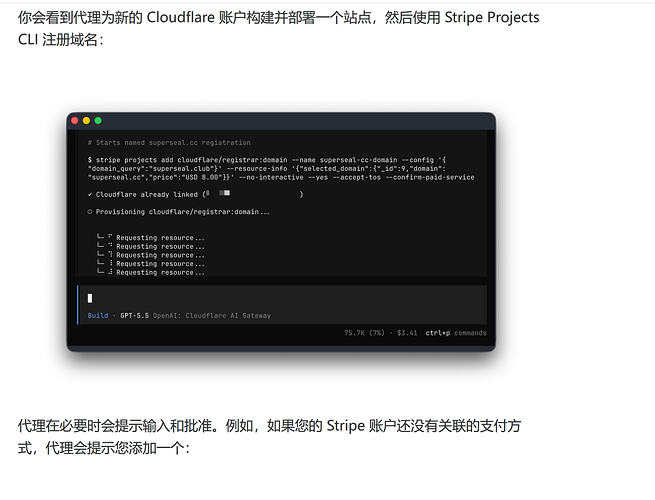Click the yellow minimize dot on terminal window
Screen dimensions: 655x500
[x=86, y=121]
